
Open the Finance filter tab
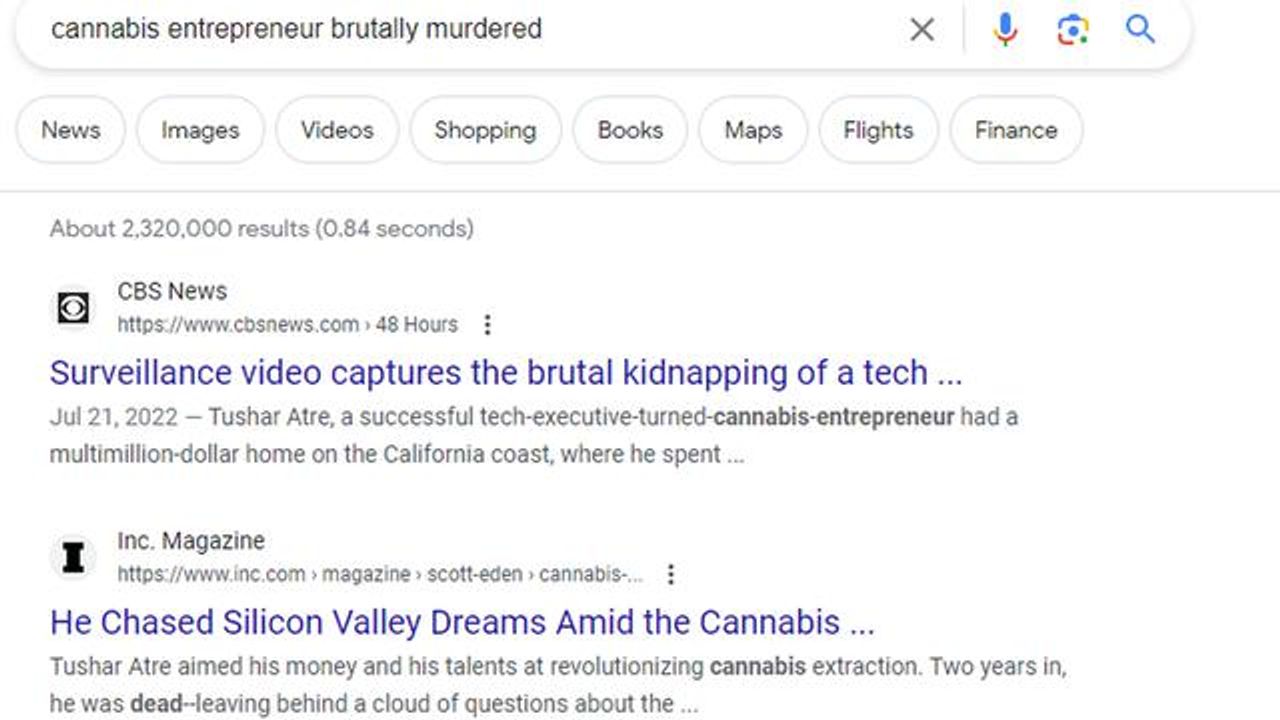pyautogui.click(x=1016, y=130)
